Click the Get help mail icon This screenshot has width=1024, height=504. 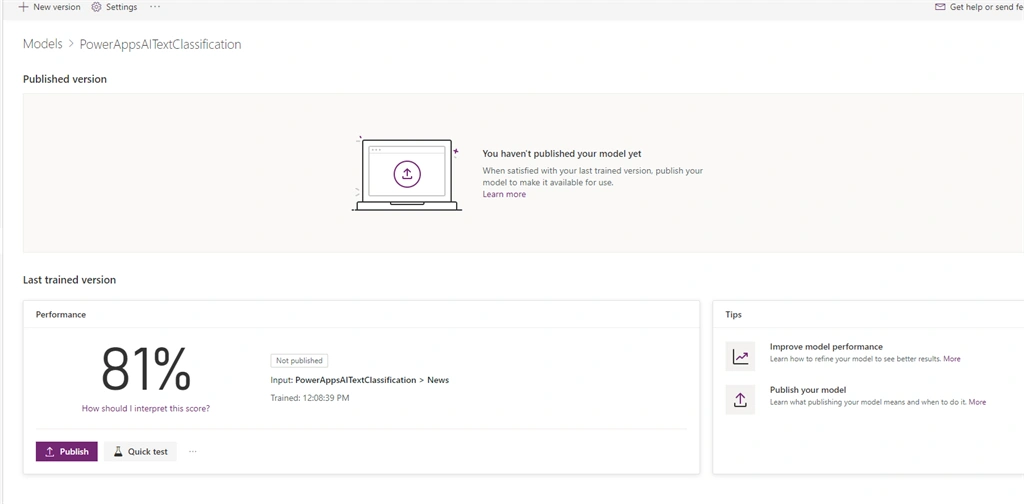point(940,7)
